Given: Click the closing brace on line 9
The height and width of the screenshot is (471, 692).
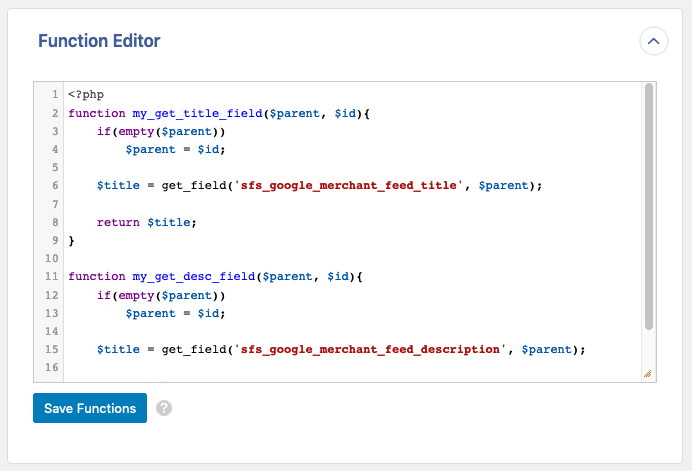Looking at the screenshot, I should coord(72,240).
